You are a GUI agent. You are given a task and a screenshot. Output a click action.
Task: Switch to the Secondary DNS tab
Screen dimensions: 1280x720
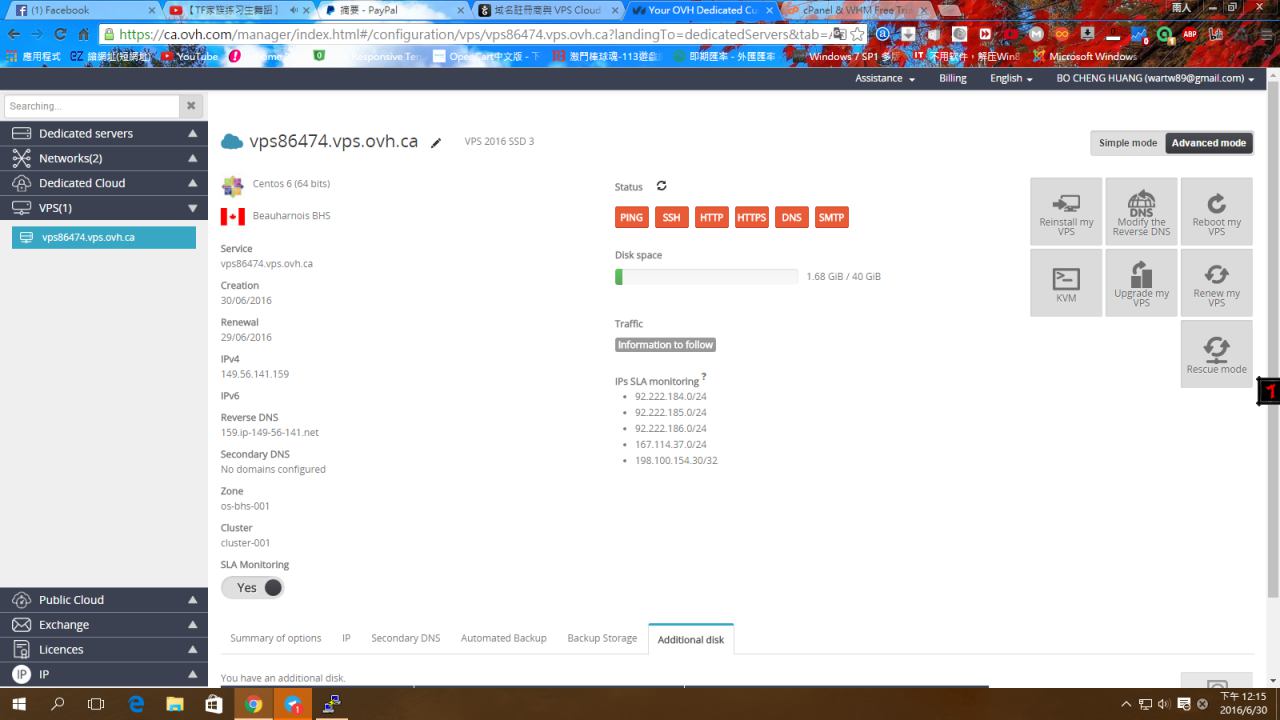click(x=406, y=638)
